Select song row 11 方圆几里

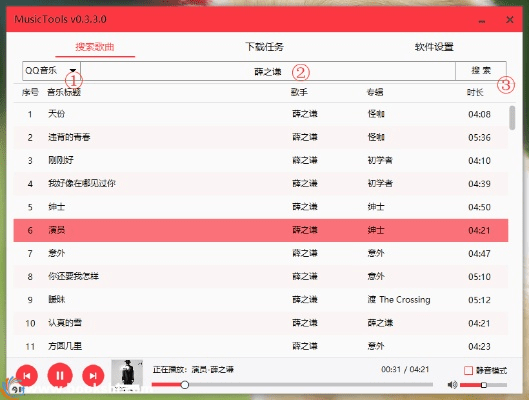click(x=261, y=346)
